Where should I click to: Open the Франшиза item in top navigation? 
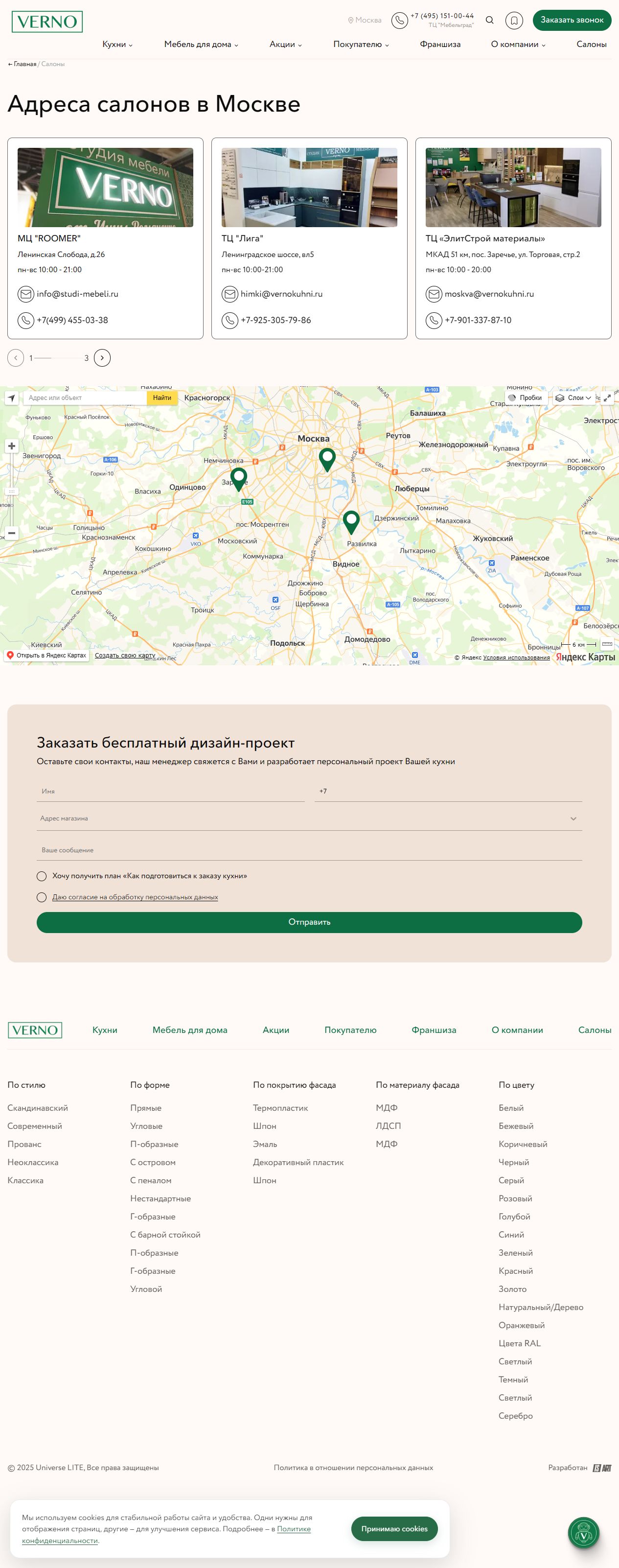tap(440, 45)
